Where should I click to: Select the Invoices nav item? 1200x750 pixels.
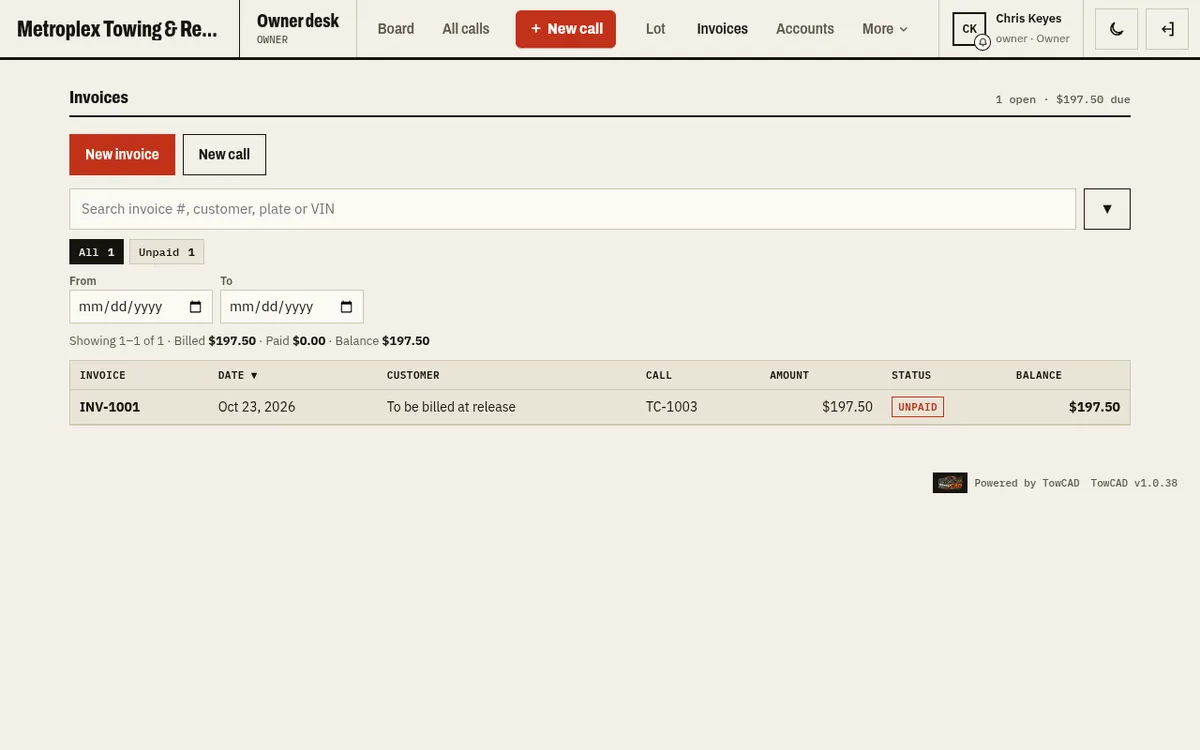[x=722, y=29]
